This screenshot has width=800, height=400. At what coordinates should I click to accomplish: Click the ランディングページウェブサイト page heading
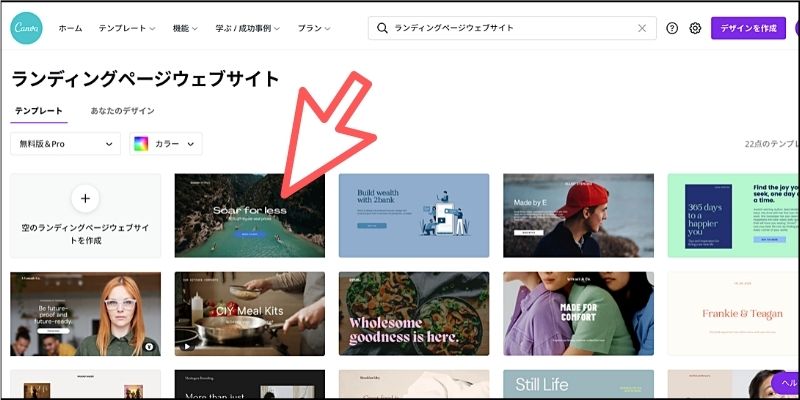[x=145, y=79]
